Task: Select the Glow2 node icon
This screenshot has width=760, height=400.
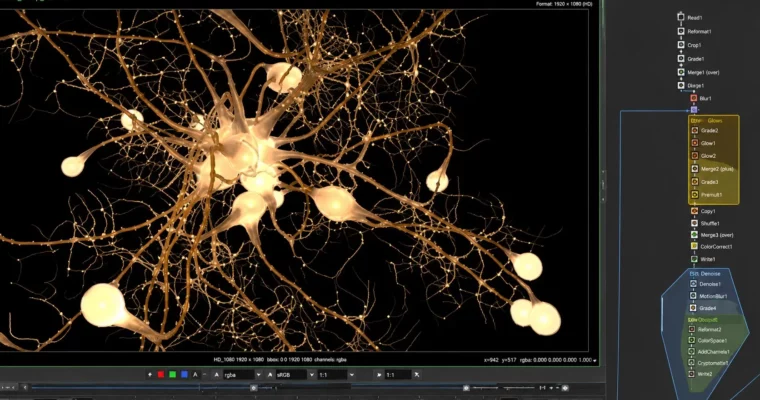Action: [x=695, y=156]
